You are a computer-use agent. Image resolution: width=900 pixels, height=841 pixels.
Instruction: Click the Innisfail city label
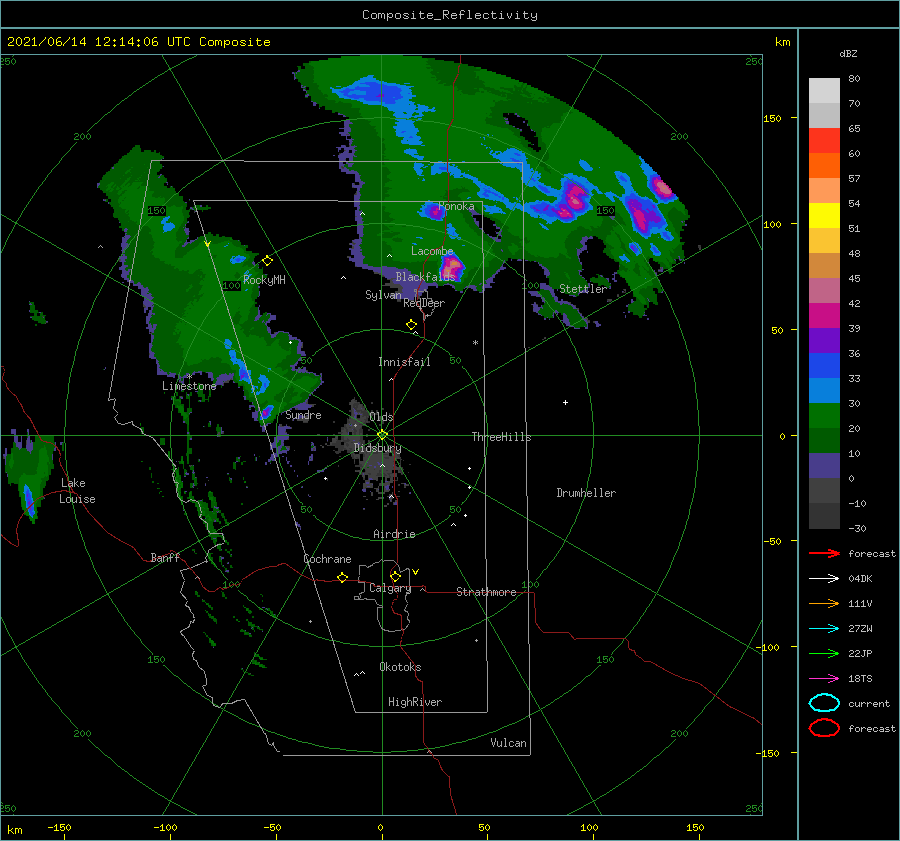pyautogui.click(x=404, y=362)
